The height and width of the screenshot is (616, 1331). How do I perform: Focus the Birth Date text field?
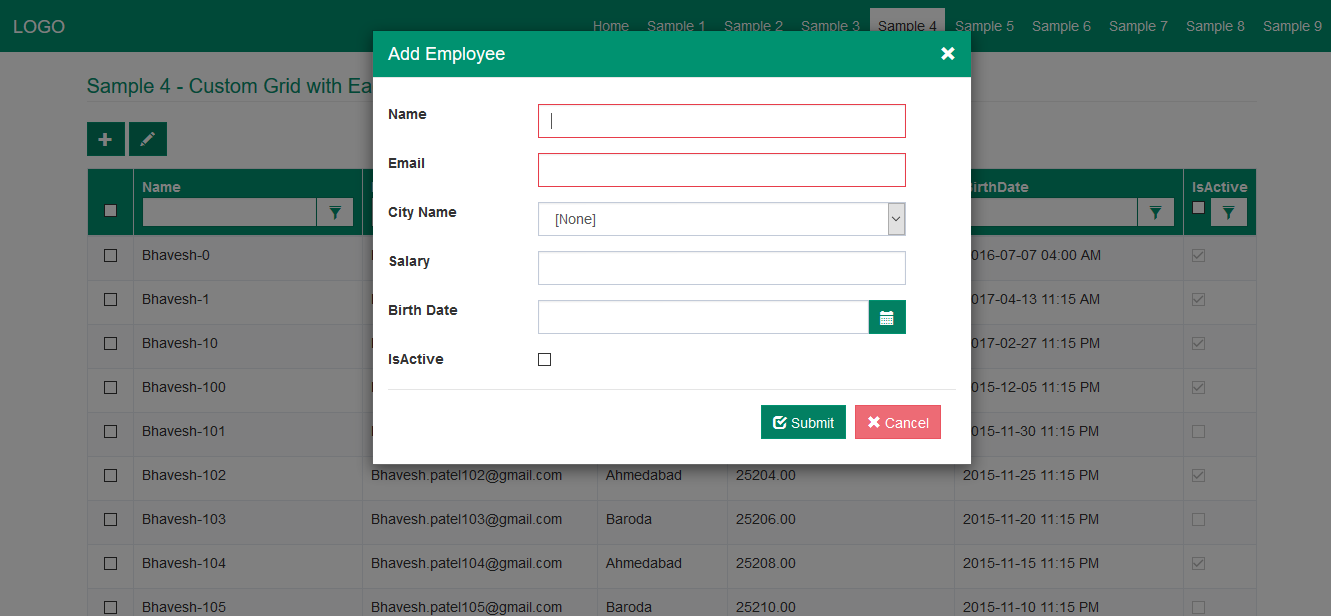(704, 317)
